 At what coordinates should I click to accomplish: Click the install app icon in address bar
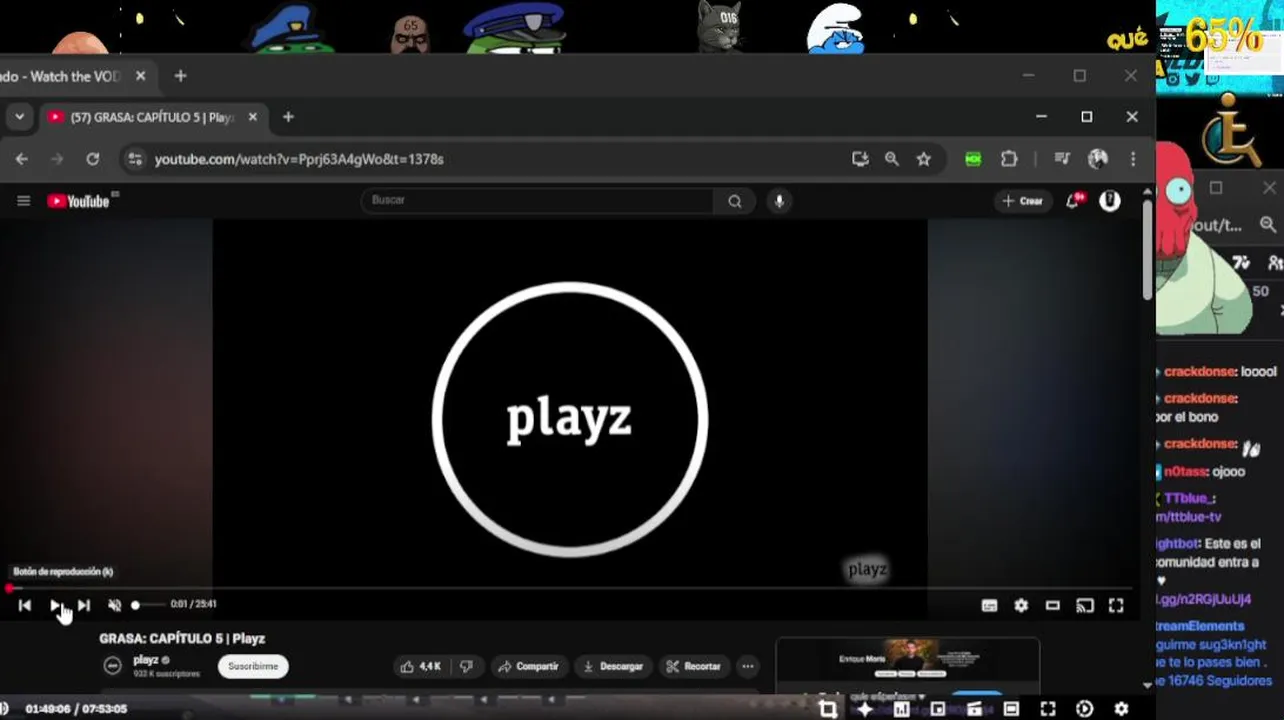(x=860, y=159)
